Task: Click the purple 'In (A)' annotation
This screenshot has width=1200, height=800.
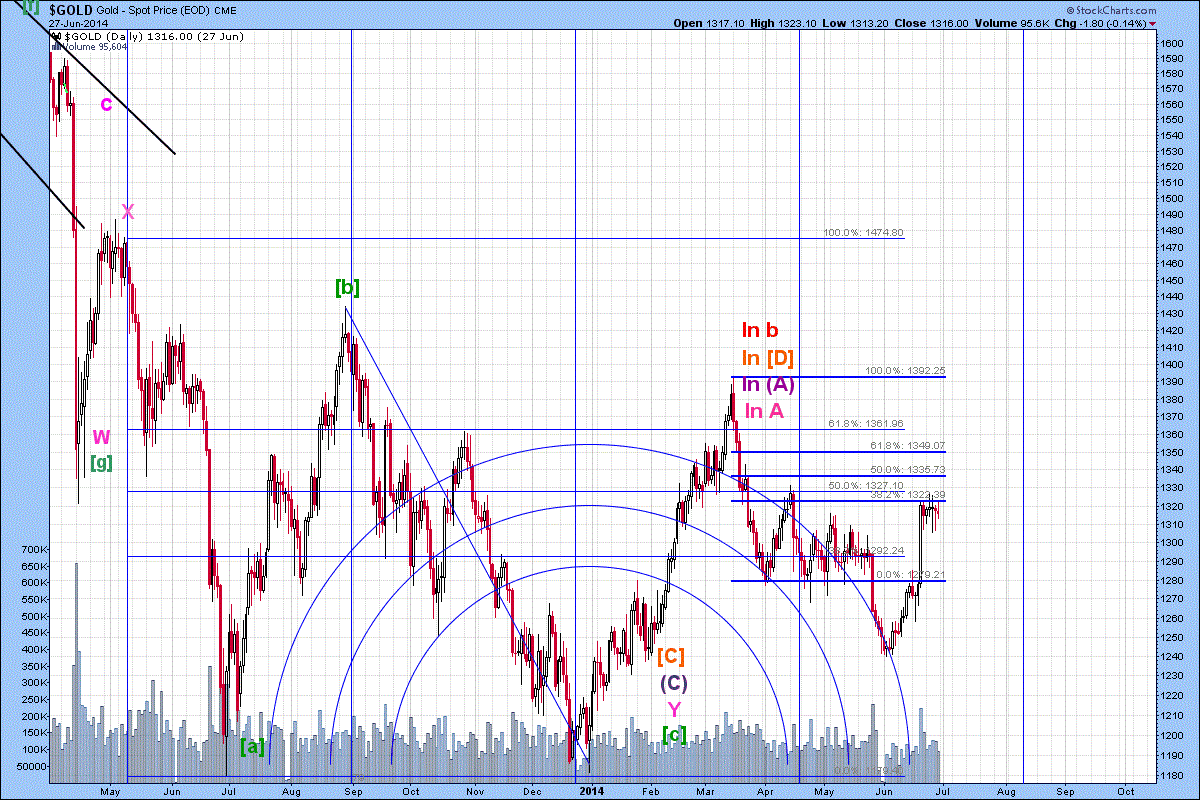Action: point(768,385)
